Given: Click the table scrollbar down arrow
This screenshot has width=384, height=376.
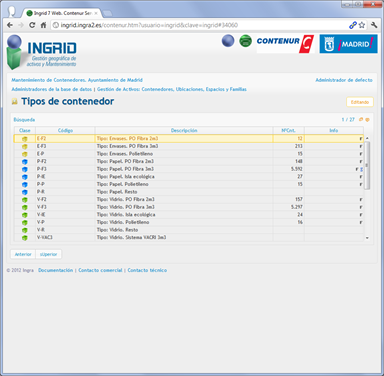Looking at the screenshot, I should coord(367,238).
